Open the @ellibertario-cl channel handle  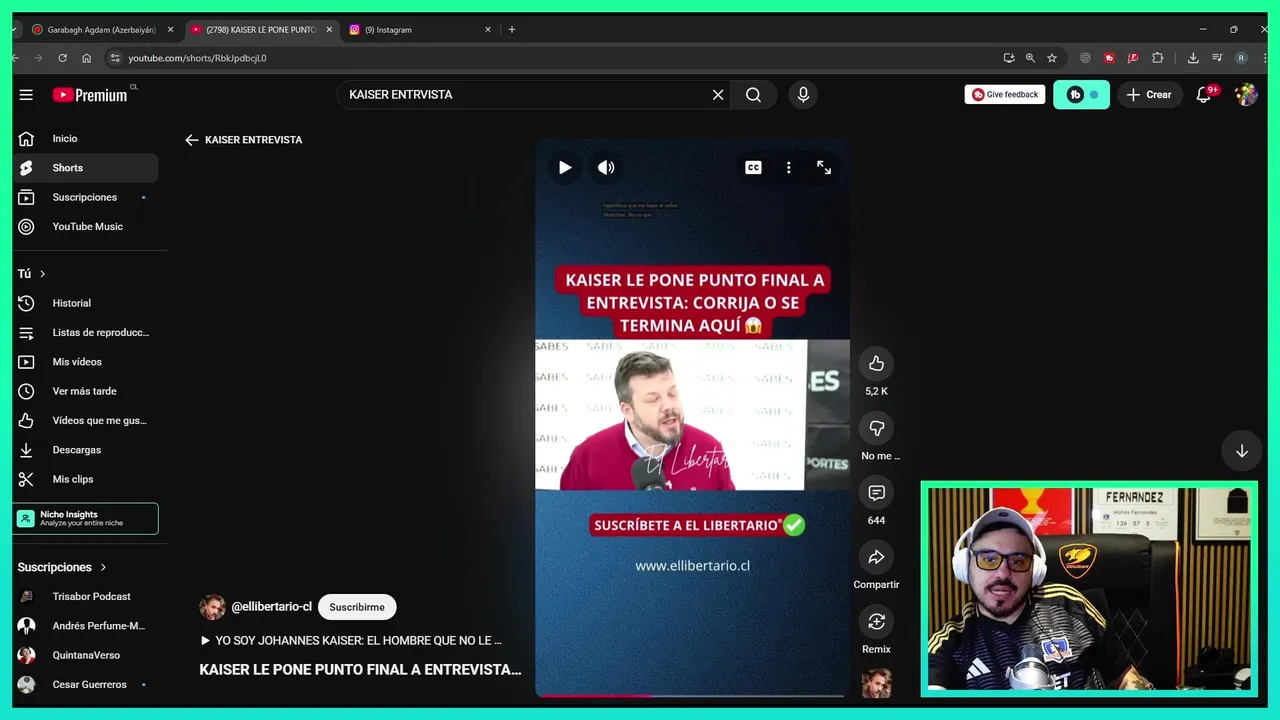tap(271, 607)
